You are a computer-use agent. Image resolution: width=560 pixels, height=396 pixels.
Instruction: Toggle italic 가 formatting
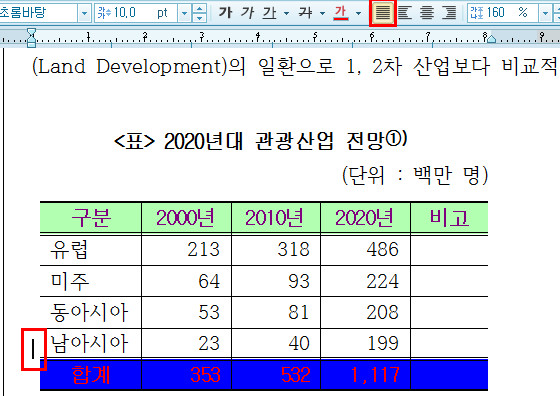click(x=247, y=13)
